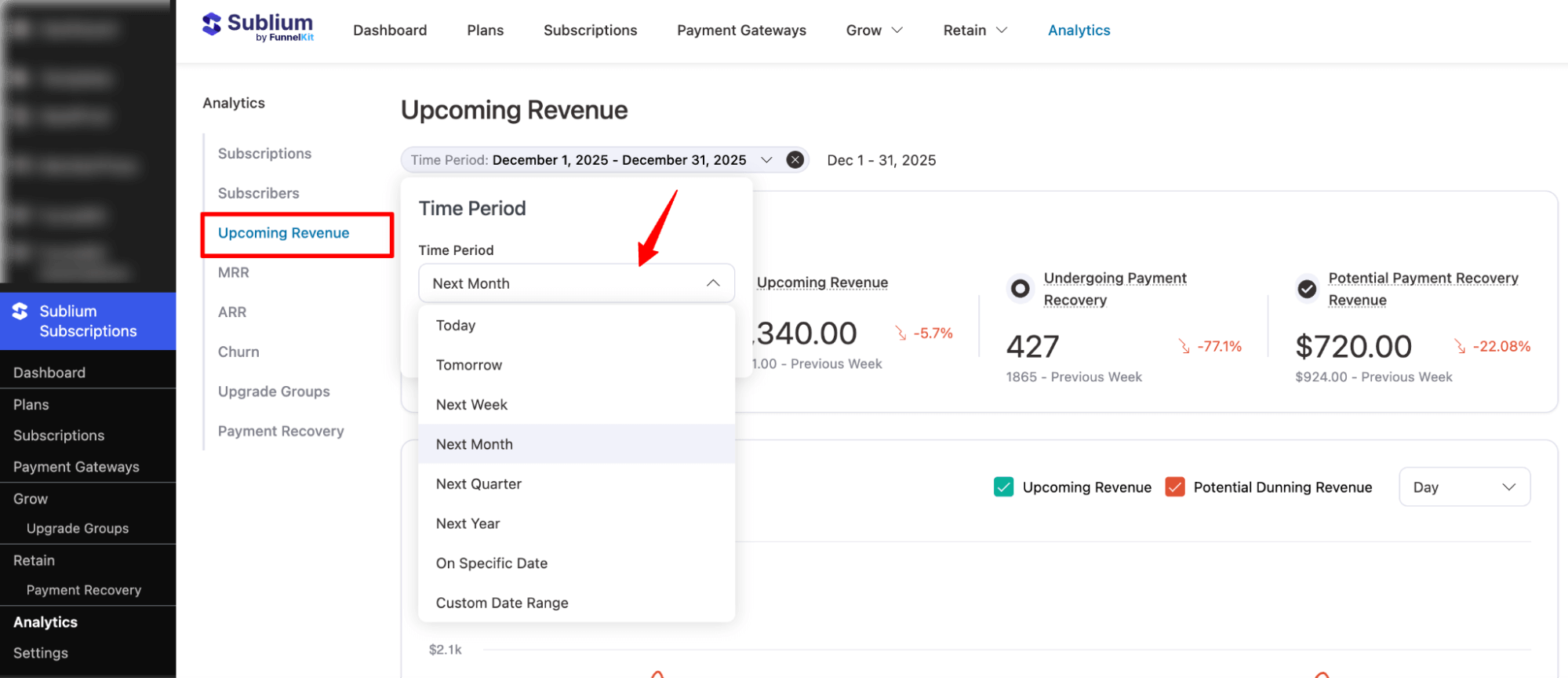Collapse the Next Month time period dropdown
This screenshot has width=1568, height=678.
[x=577, y=283]
